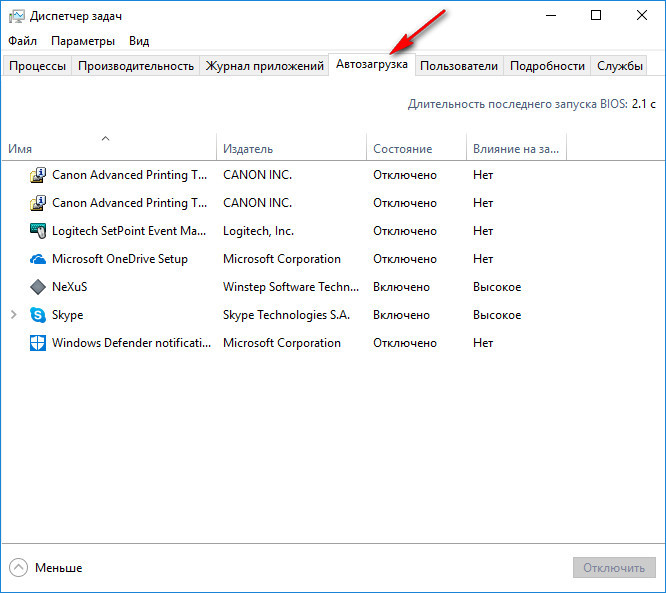
Task: Sort by the Имя column header
Action: point(109,146)
